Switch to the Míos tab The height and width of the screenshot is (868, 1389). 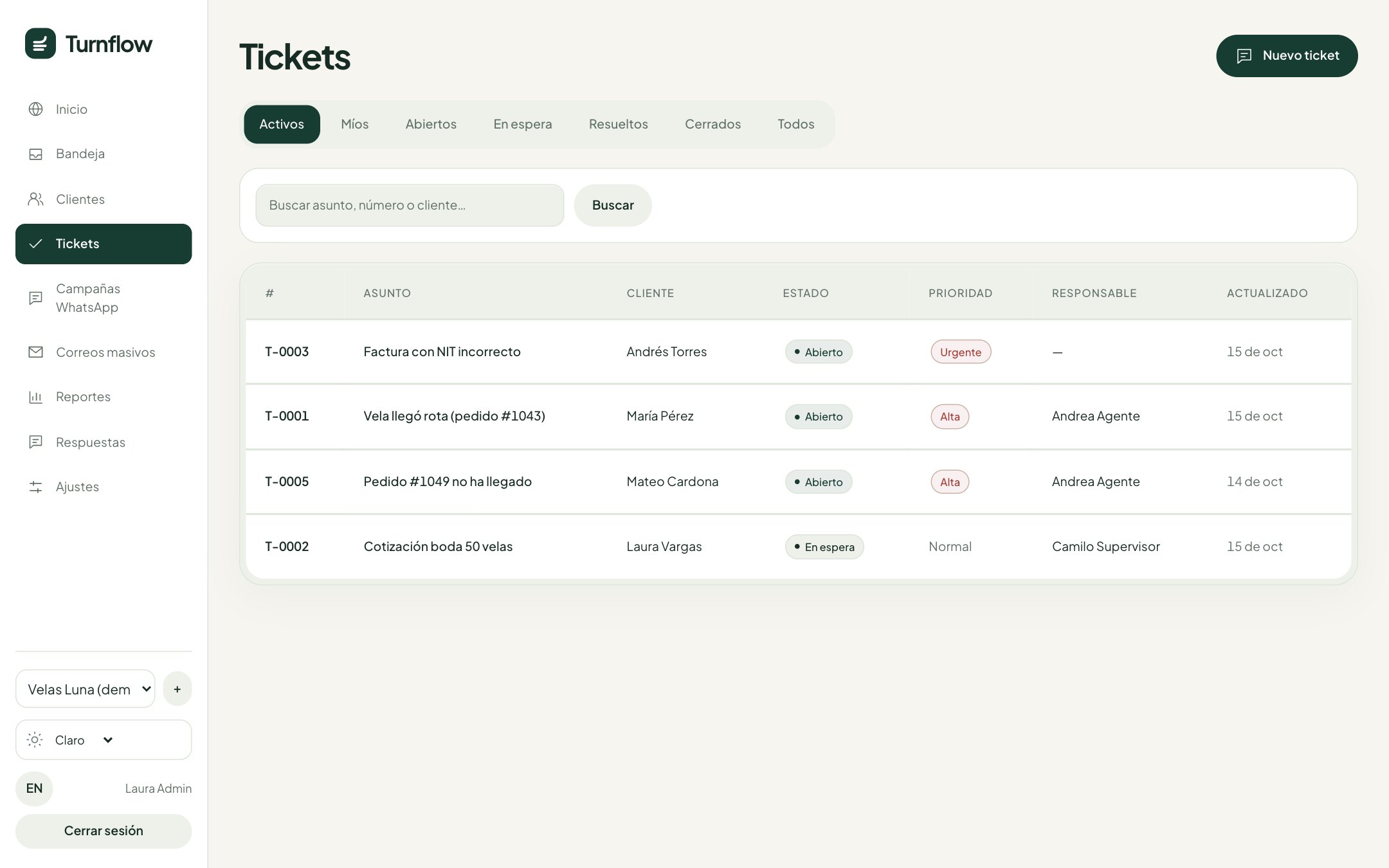(x=355, y=124)
